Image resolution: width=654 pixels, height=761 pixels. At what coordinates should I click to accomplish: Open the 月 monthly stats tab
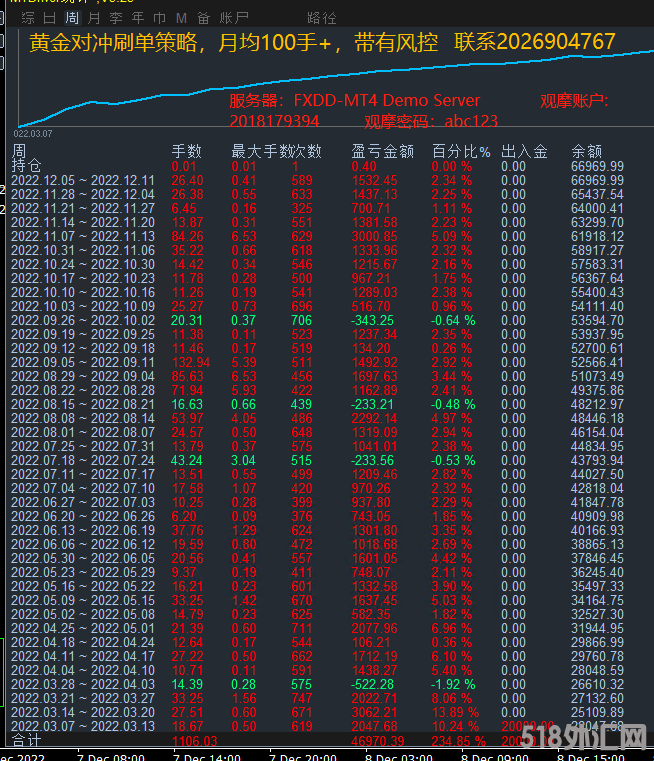tap(93, 18)
